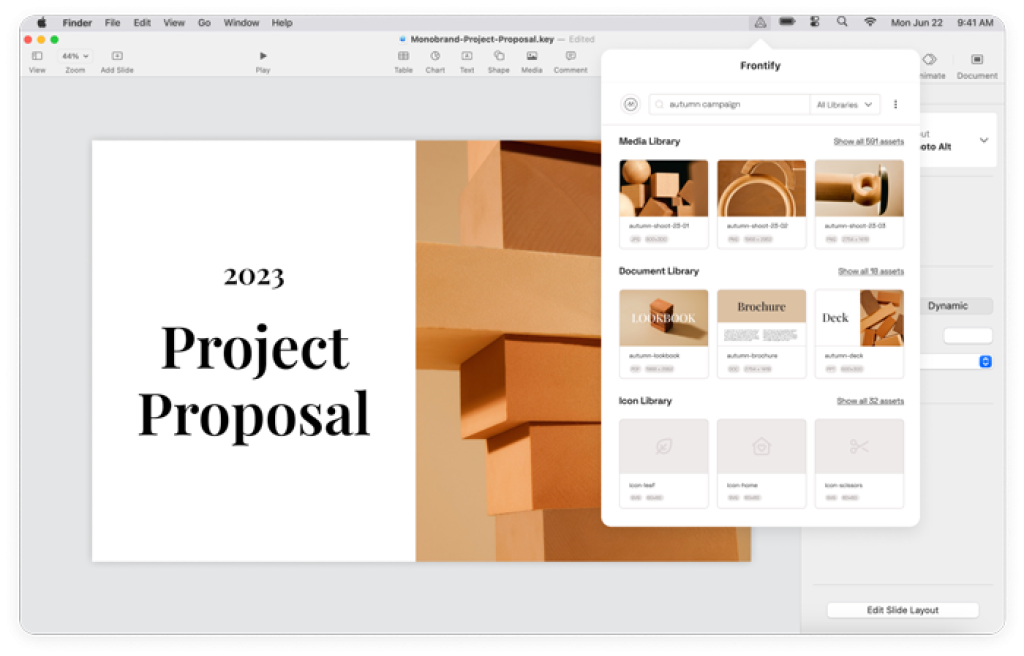This screenshot has height=656, width=1024.
Task: Open the File menu
Action: (112, 22)
